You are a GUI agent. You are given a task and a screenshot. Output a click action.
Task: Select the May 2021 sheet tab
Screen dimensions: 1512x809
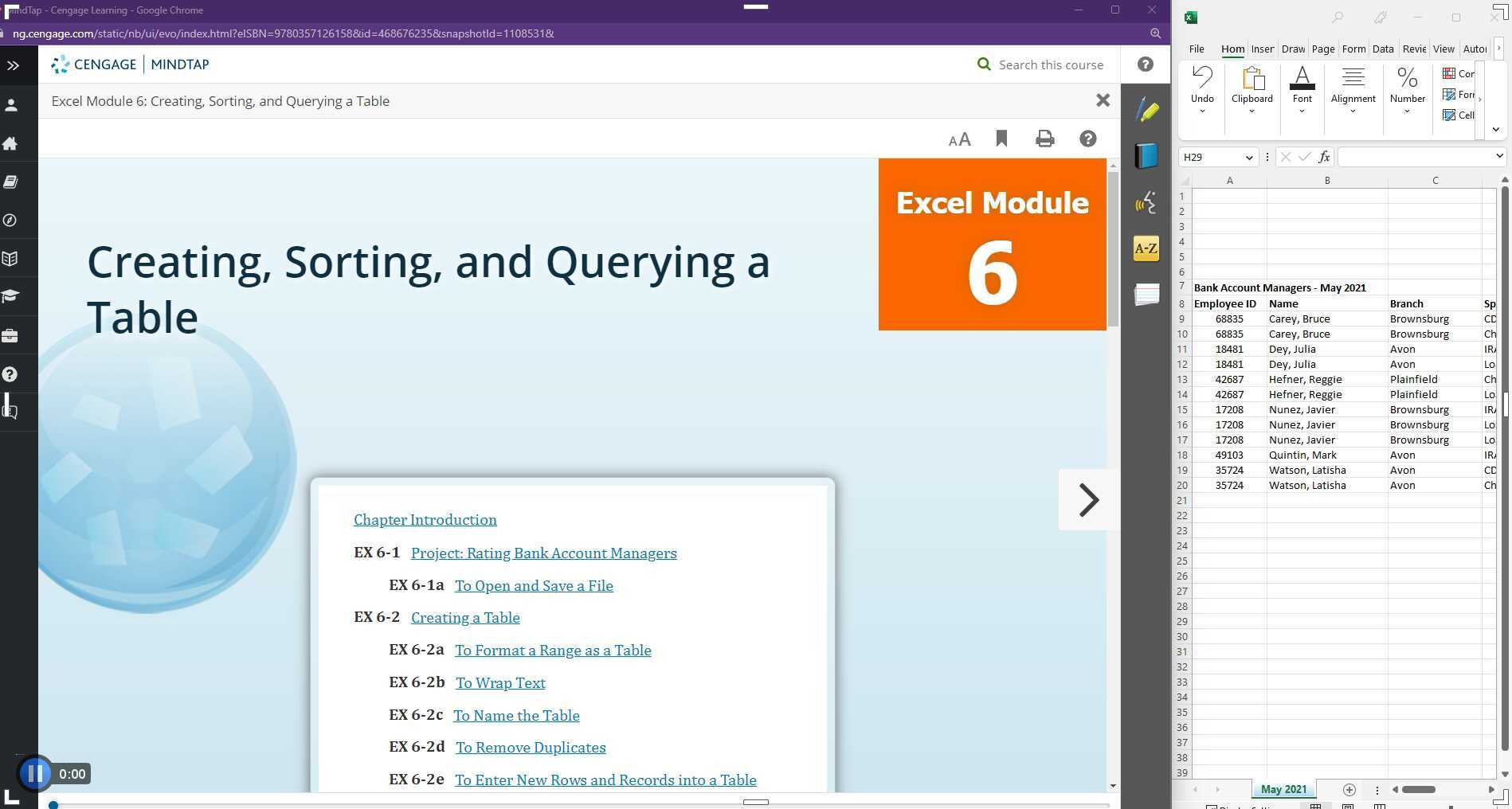point(1283,789)
